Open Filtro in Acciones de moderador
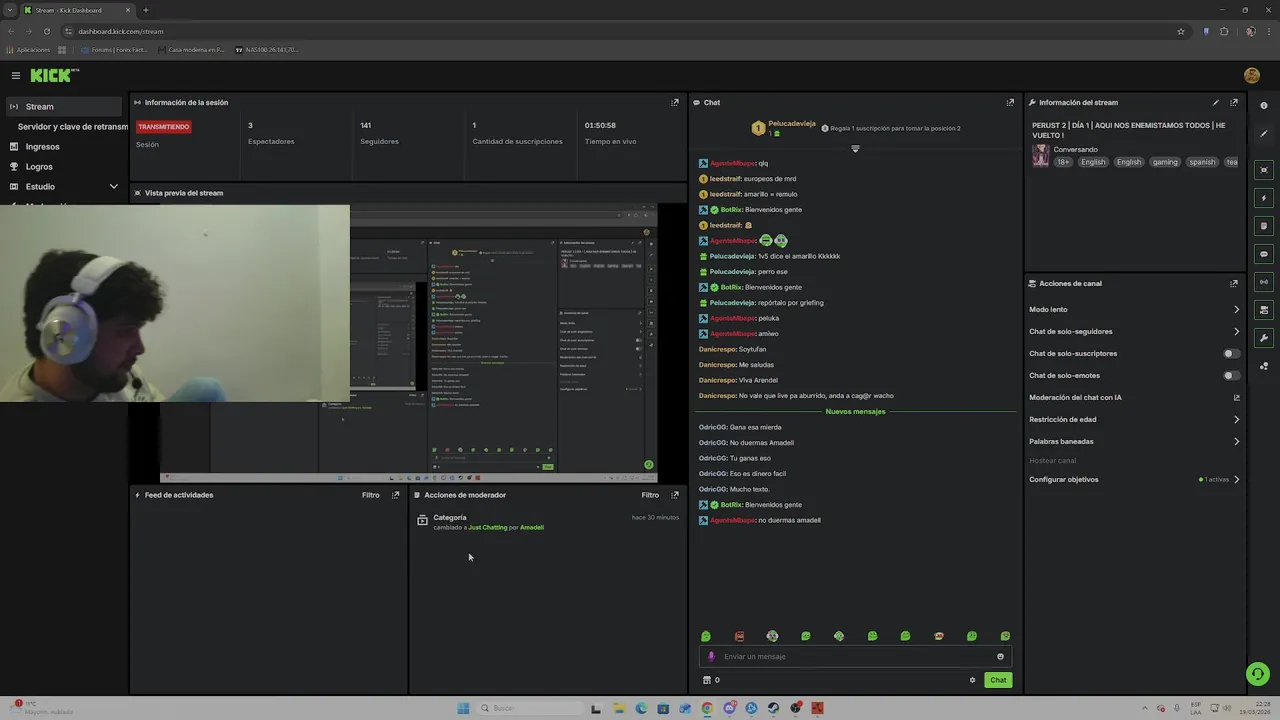 650,495
